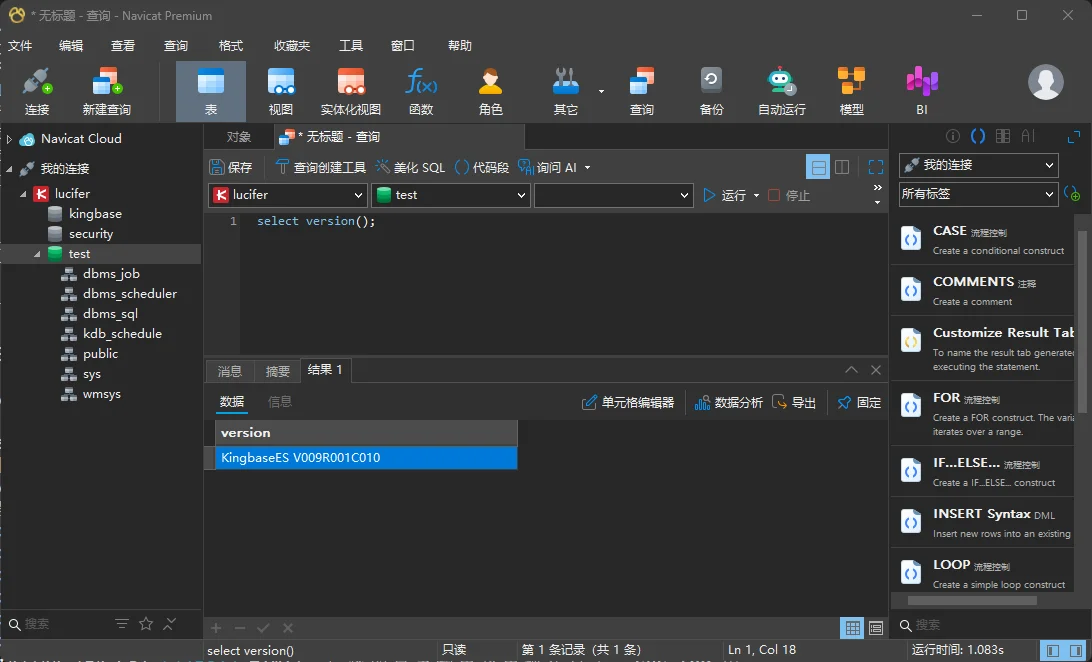Open the lucifer connection dropdown
This screenshot has height=662, width=1092.
(288, 195)
